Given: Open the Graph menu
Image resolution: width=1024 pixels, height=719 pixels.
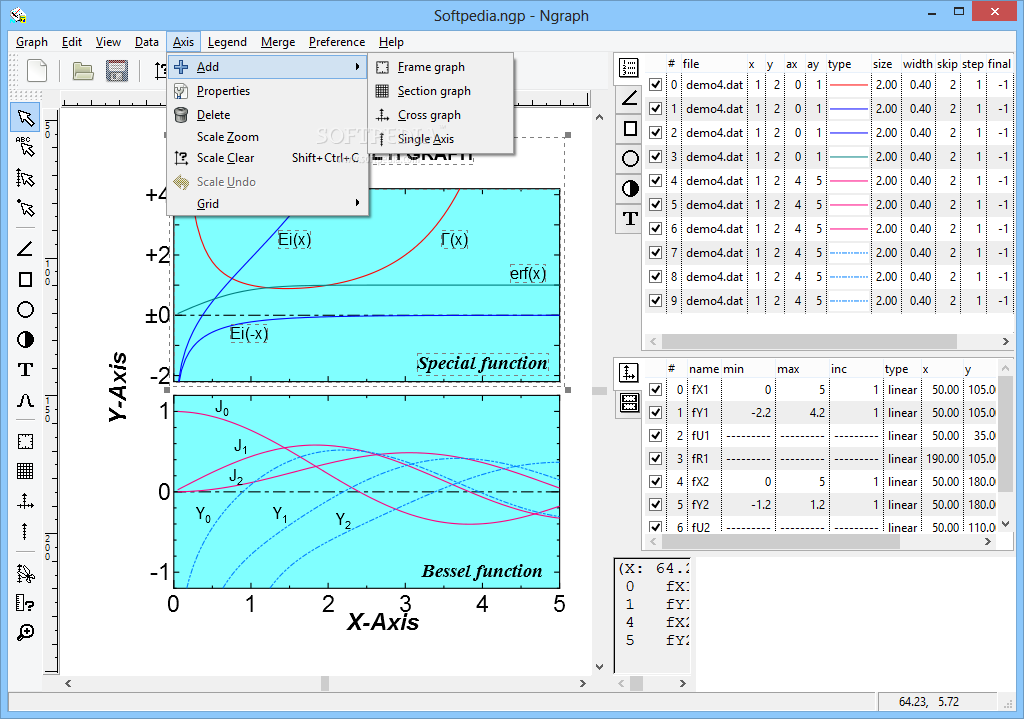Looking at the screenshot, I should tap(32, 42).
